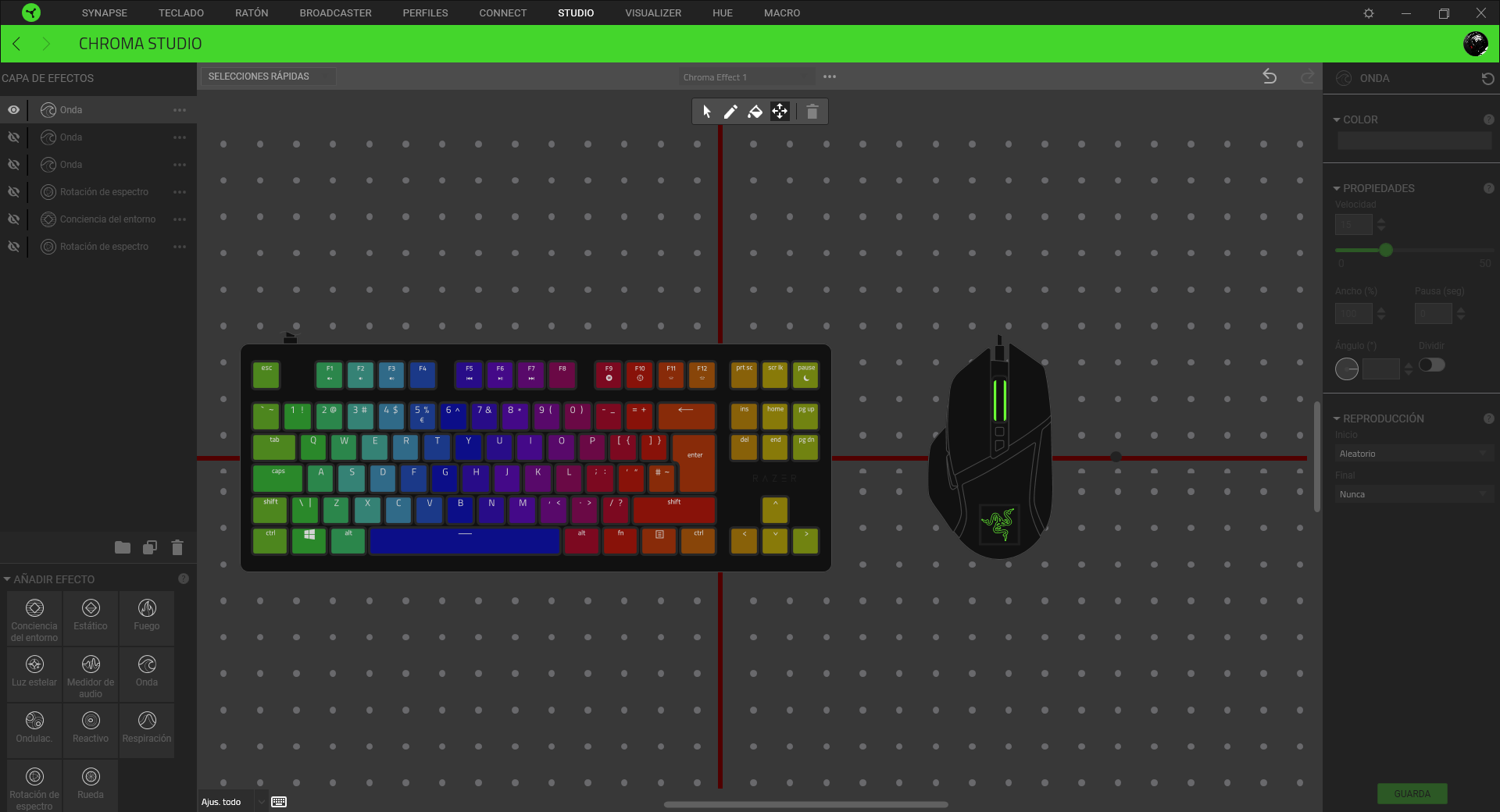This screenshot has width=1500, height=812.
Task: Open SELECCIONES RÁPIDAS
Action: 268,77
